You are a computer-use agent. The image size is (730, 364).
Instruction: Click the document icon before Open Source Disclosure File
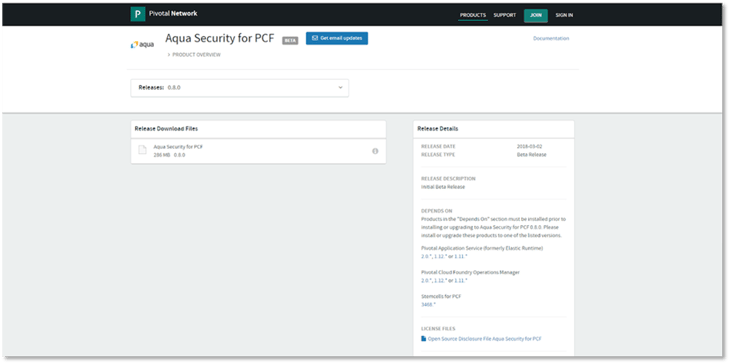(x=423, y=339)
